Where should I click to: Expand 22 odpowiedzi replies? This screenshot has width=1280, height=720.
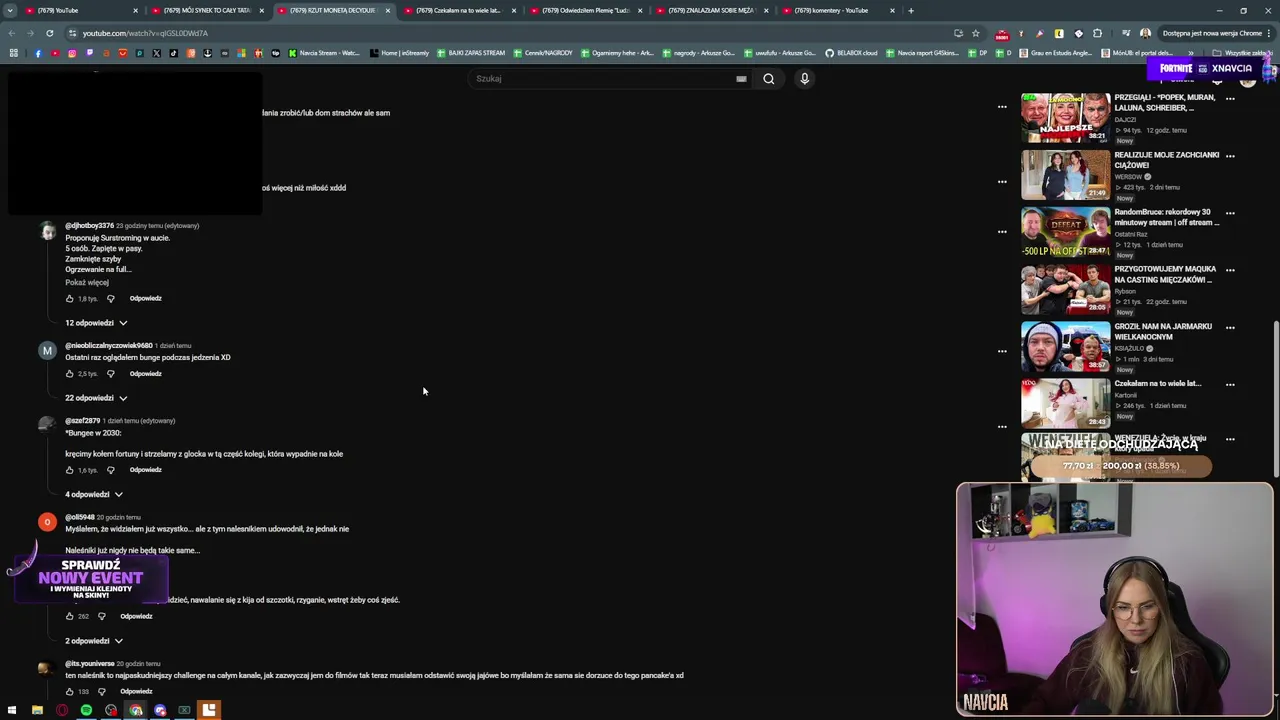pos(96,398)
